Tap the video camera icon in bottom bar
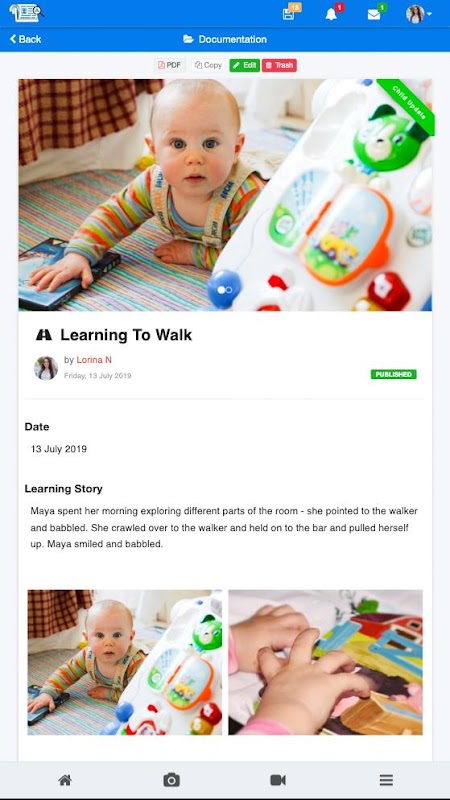 (278, 780)
